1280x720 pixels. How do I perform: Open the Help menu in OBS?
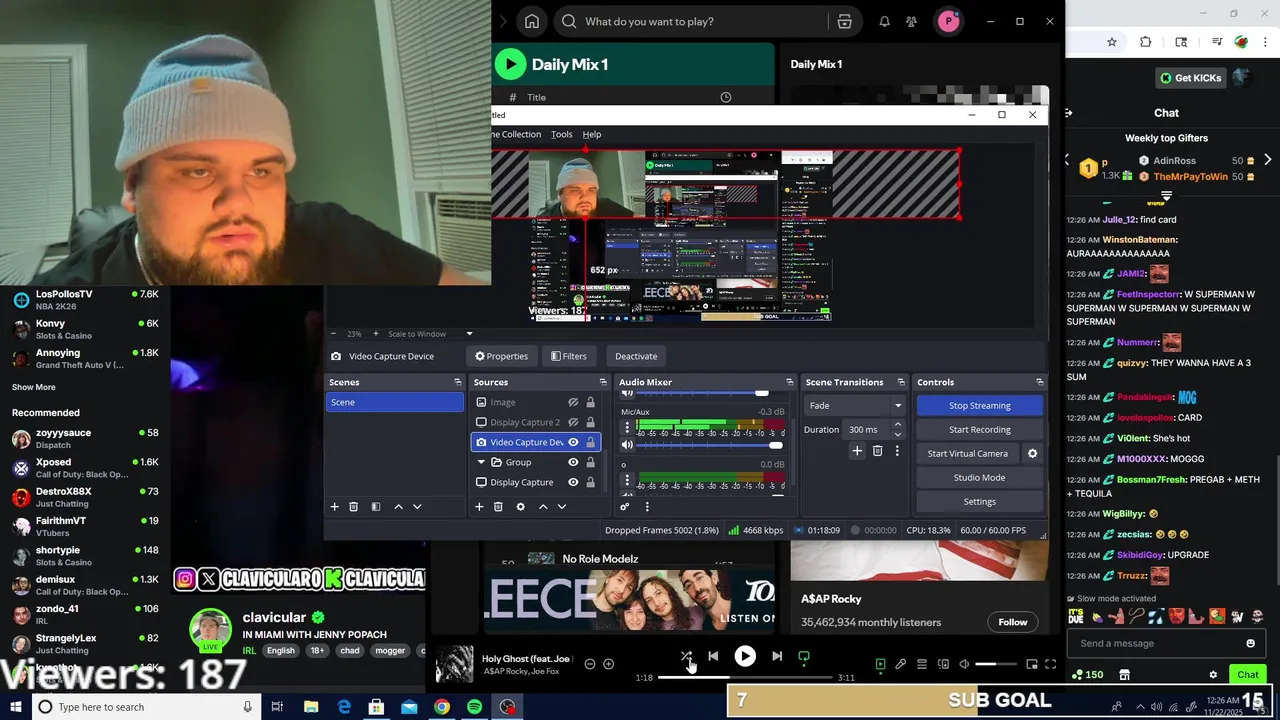[x=592, y=134]
